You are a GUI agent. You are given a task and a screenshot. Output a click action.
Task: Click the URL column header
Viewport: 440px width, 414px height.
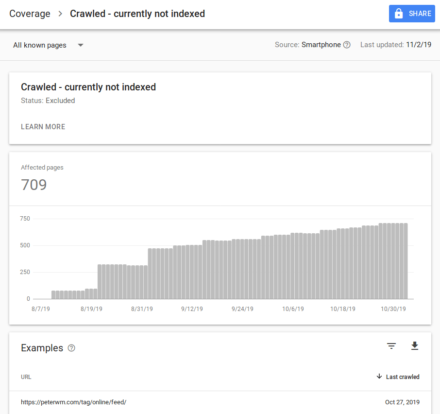click(26, 377)
